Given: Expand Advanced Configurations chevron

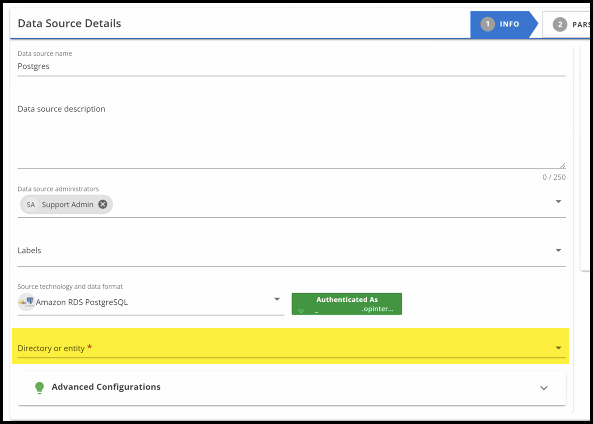Looking at the screenshot, I should pyautogui.click(x=543, y=388).
